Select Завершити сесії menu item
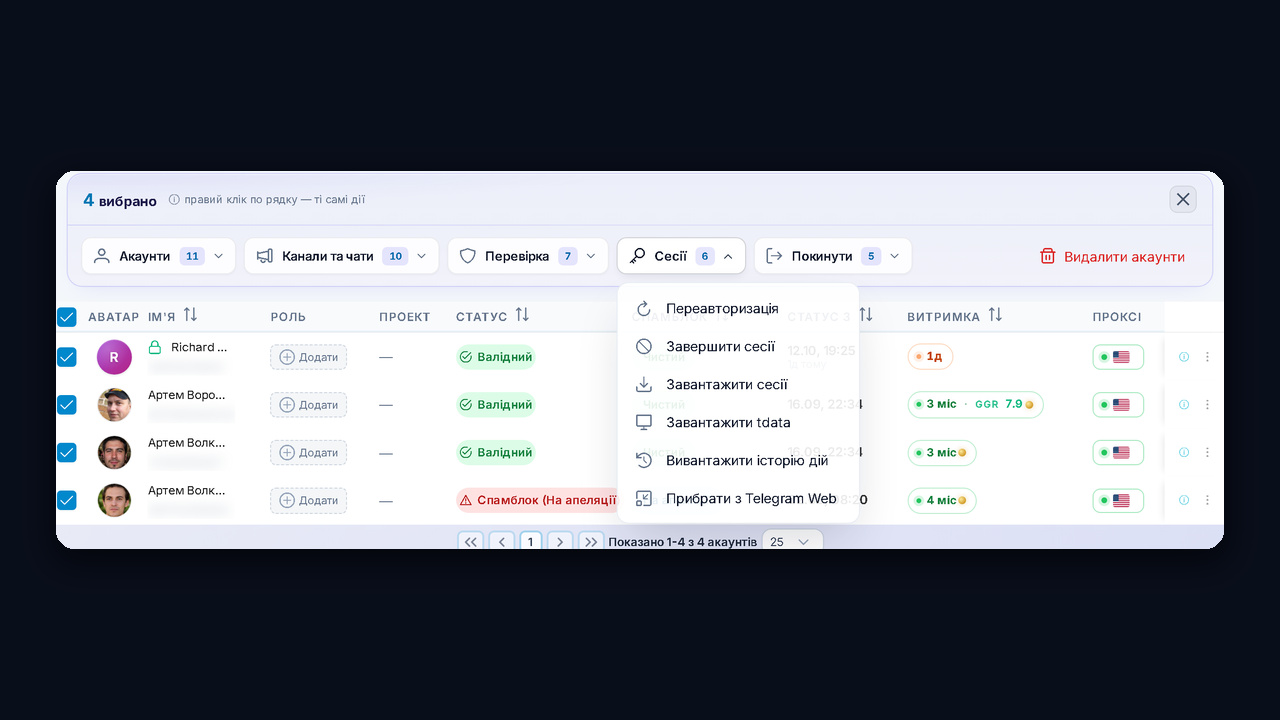 pos(738,346)
